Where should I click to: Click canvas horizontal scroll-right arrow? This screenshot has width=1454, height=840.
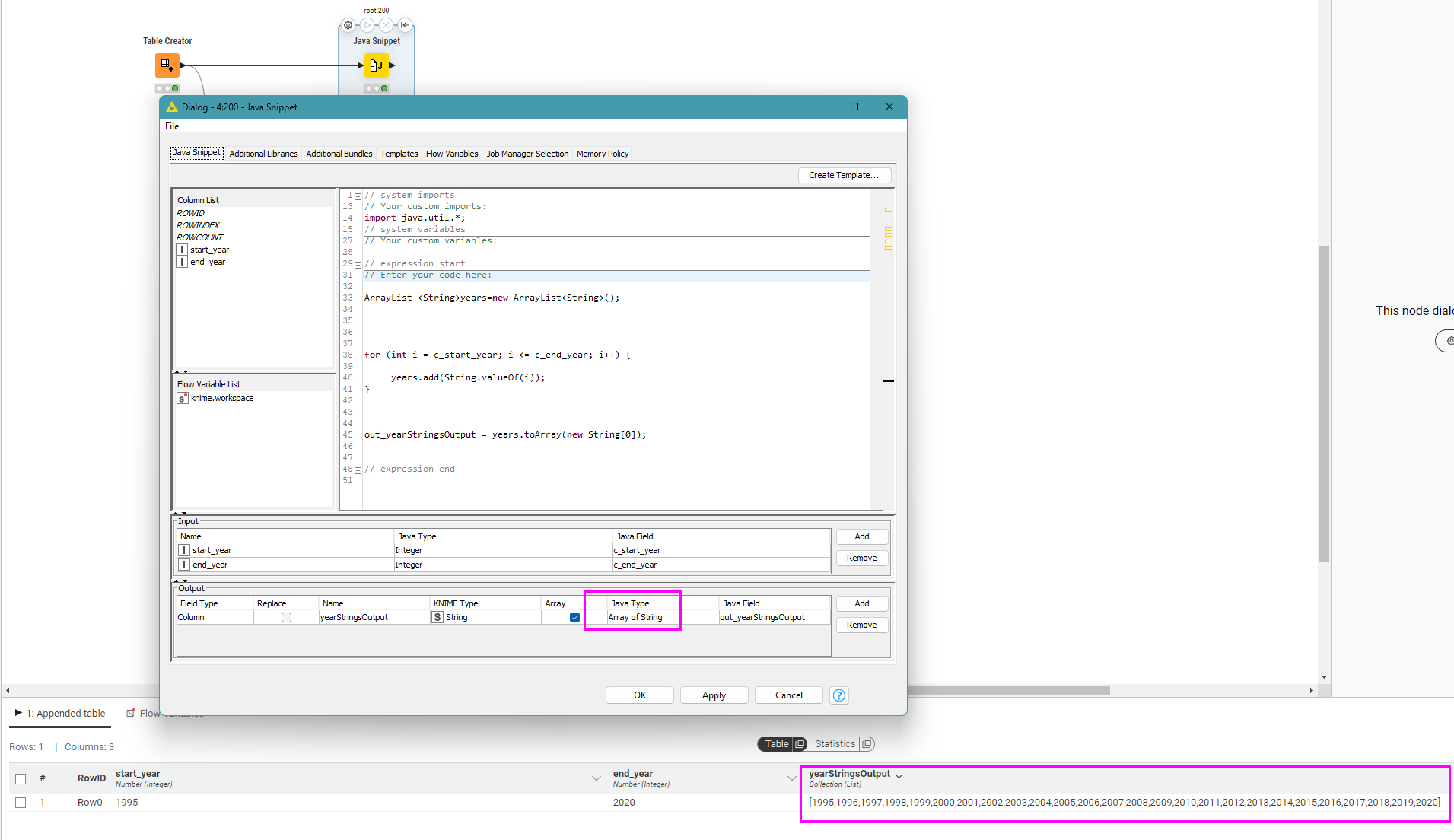(x=1311, y=690)
